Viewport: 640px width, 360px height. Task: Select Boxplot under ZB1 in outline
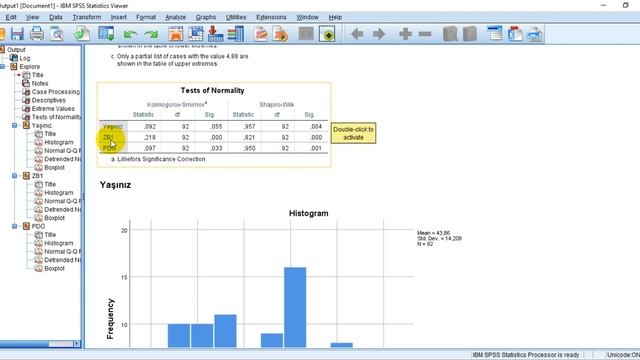click(x=54, y=218)
